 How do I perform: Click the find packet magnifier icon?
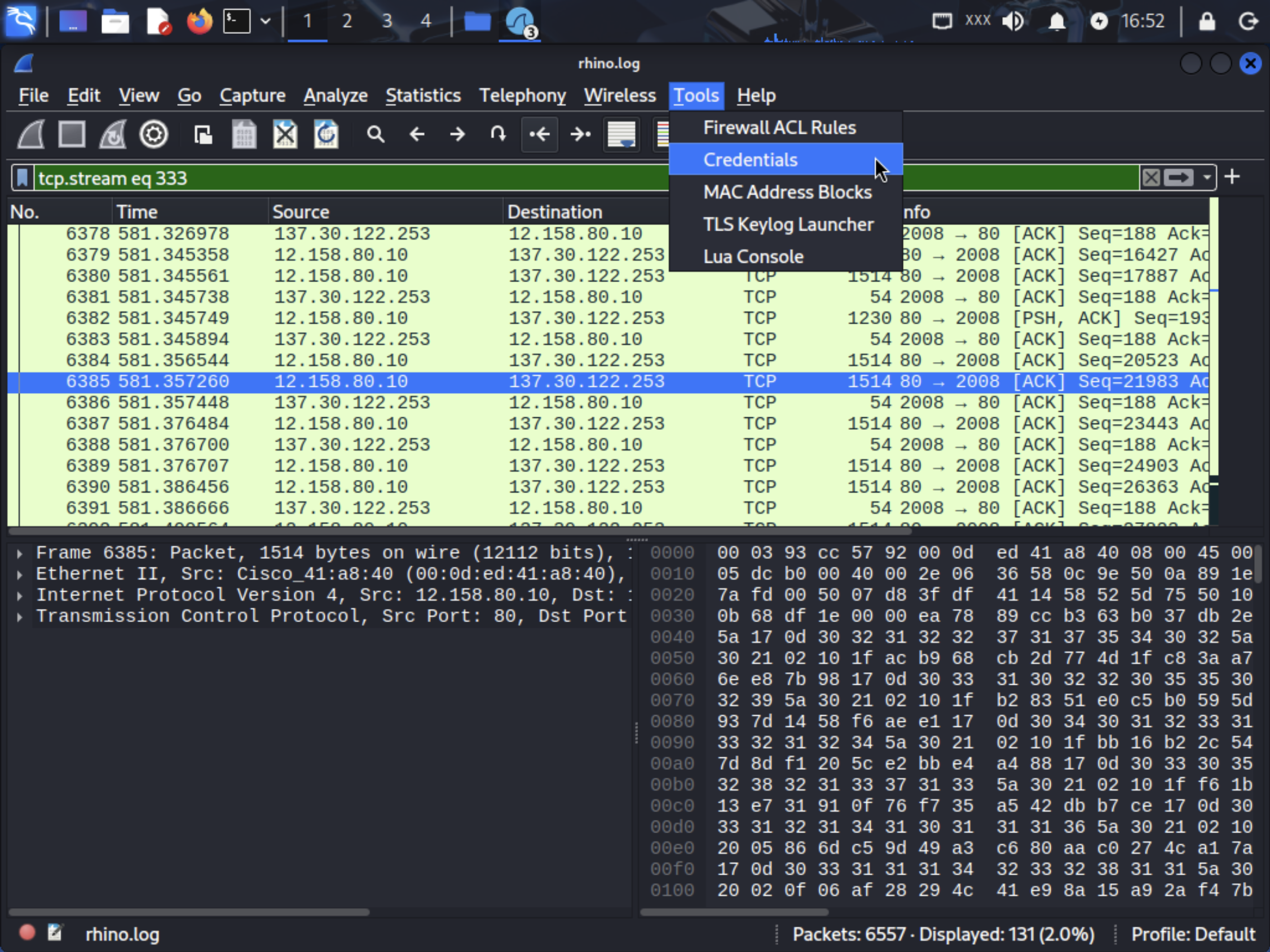(x=376, y=135)
